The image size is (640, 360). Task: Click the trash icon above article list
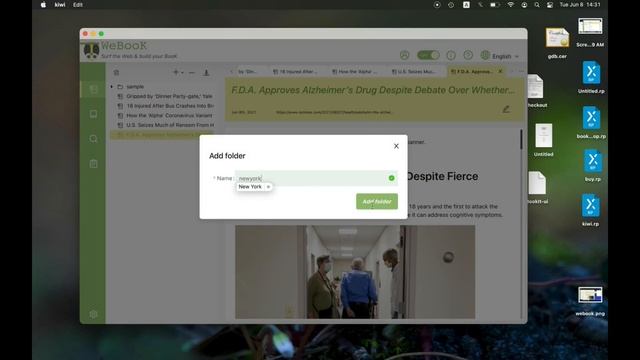coord(116,72)
